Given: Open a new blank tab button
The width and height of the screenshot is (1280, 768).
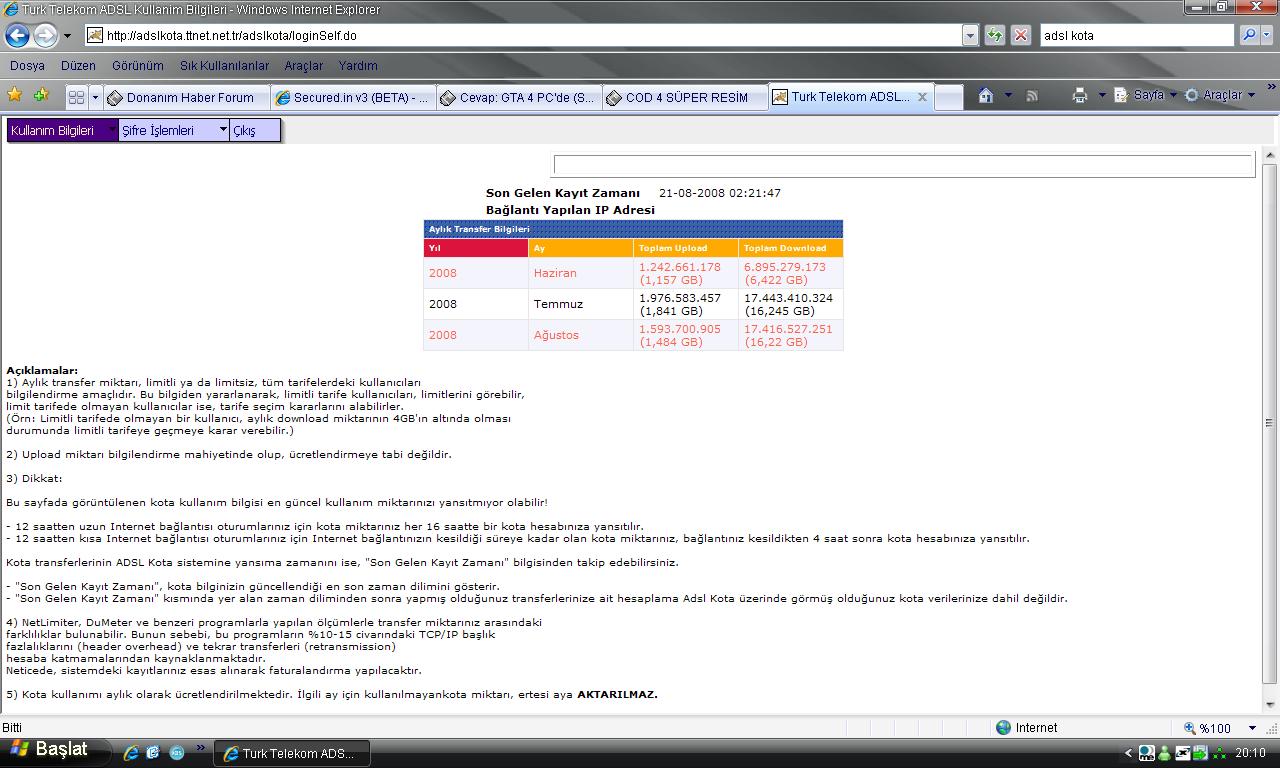Looking at the screenshot, I should point(948,97).
